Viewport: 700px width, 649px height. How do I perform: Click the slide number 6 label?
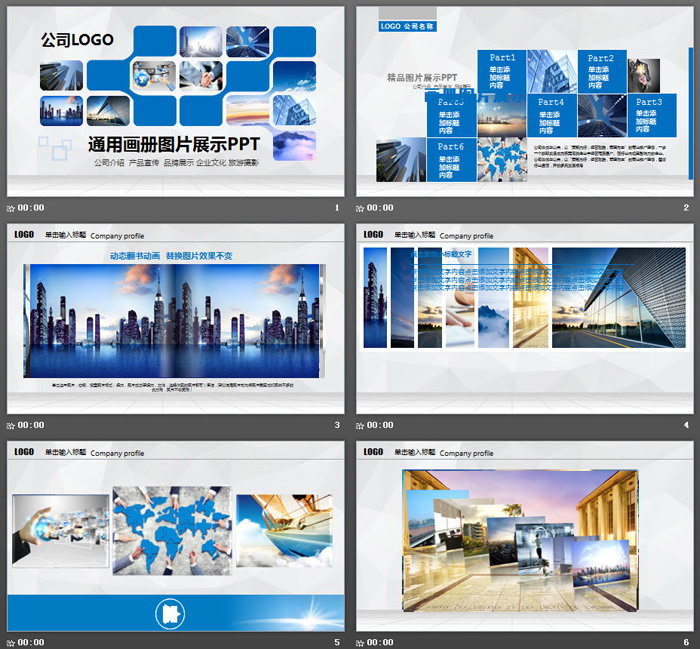point(686,641)
